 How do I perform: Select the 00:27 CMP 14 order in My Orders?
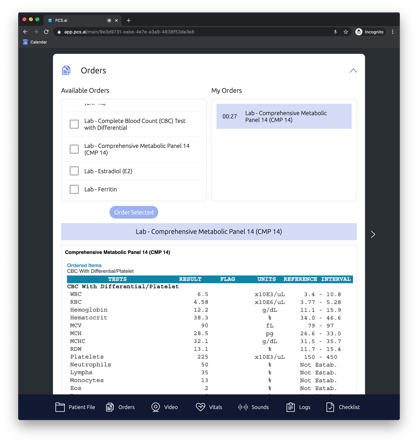point(284,116)
